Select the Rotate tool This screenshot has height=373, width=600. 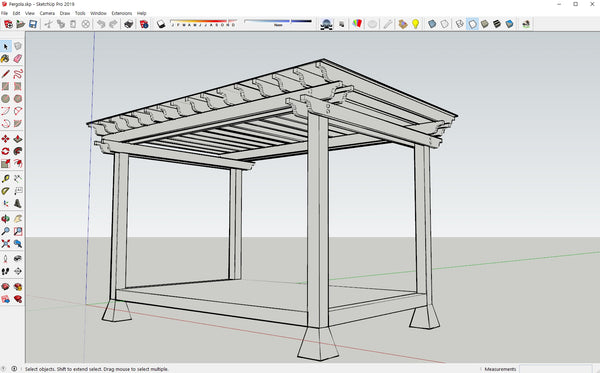(5, 151)
